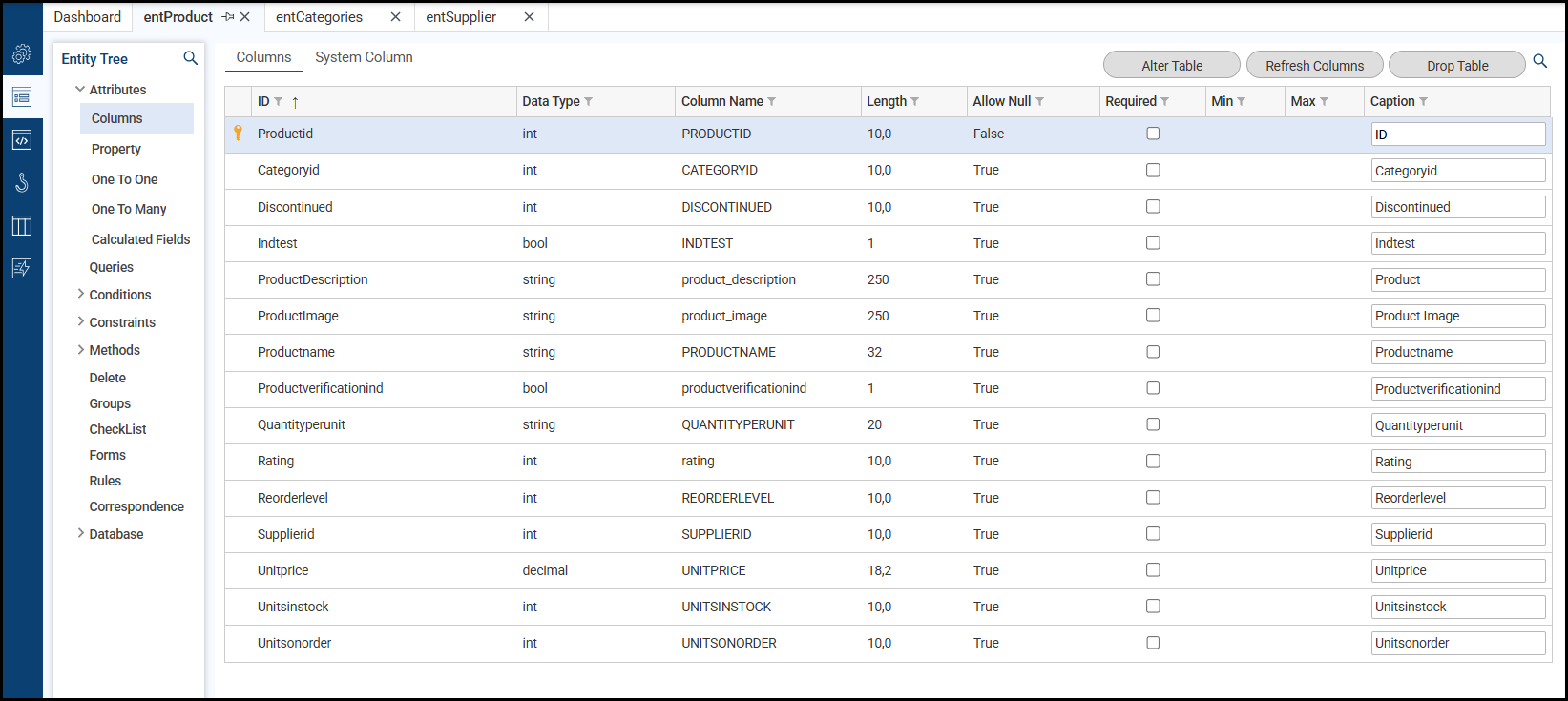Screen dimensions: 1568x701
Task: Click the hook icon in the sidebar
Action: (x=22, y=183)
